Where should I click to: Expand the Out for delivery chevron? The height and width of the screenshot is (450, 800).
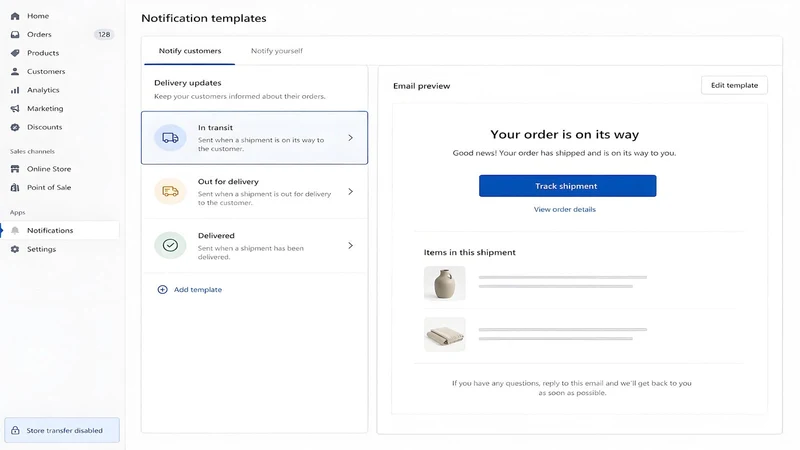[351, 191]
